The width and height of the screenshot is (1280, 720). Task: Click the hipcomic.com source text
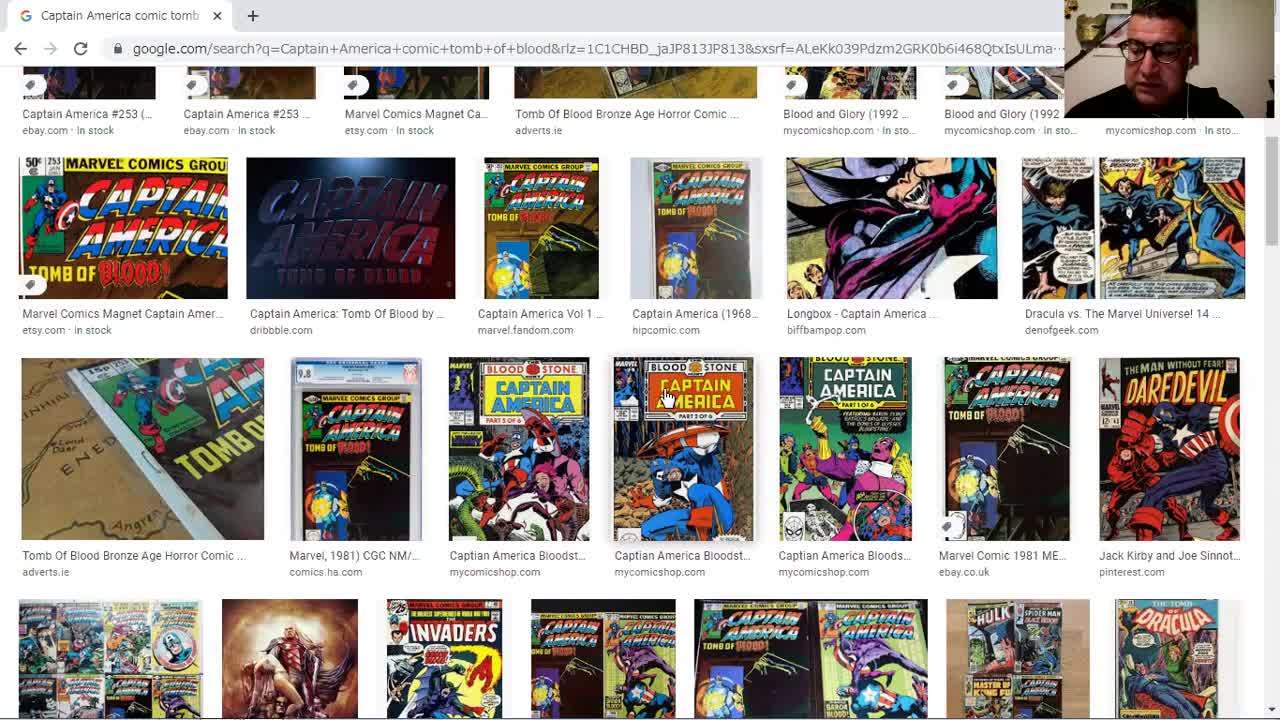(x=666, y=330)
